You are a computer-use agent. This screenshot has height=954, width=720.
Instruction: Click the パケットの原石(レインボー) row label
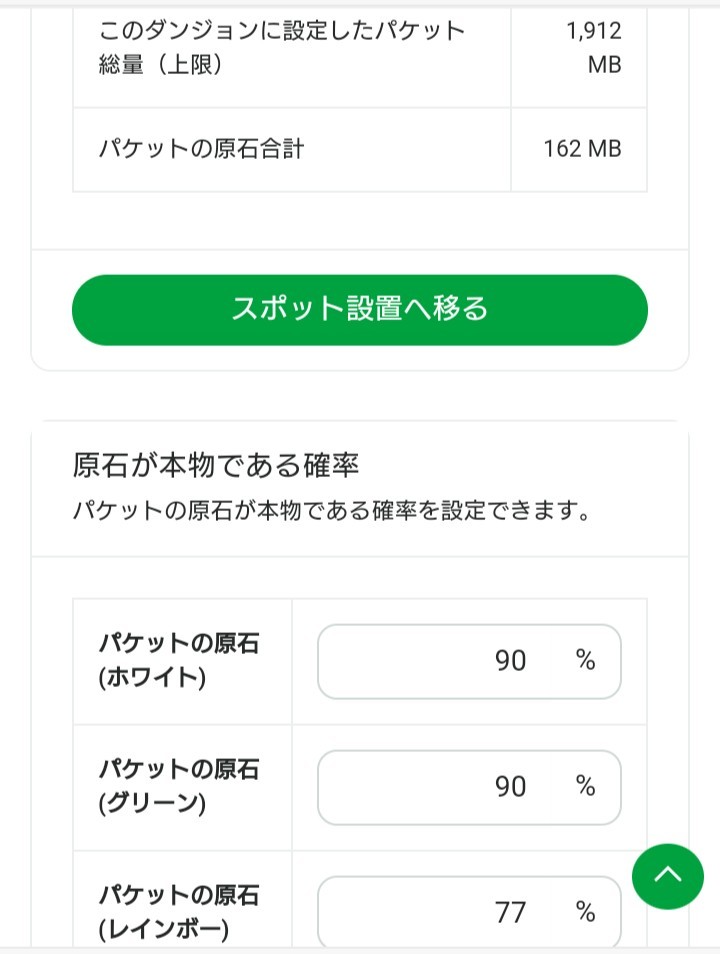pos(179,911)
